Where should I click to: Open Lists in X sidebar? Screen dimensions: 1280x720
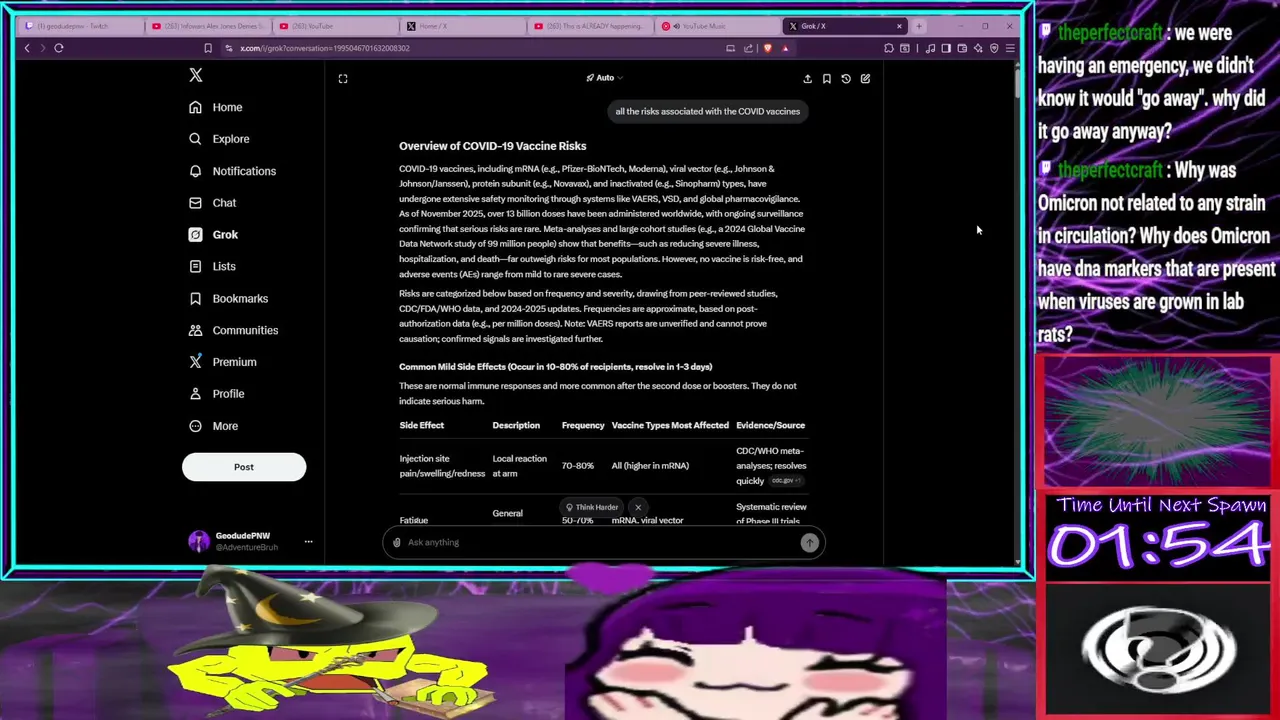[212, 267]
